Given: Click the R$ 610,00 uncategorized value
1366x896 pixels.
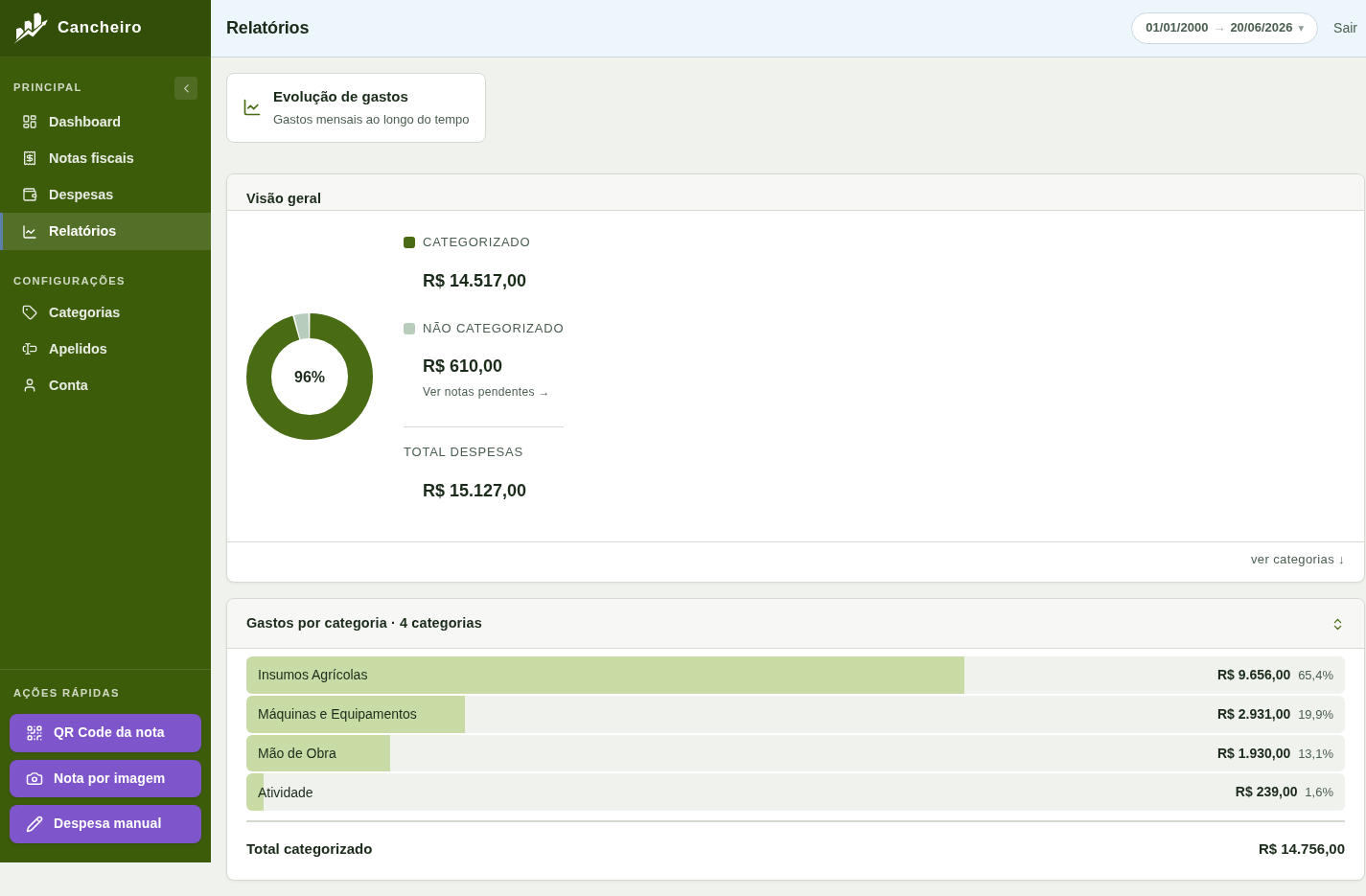Looking at the screenshot, I should point(462,366).
